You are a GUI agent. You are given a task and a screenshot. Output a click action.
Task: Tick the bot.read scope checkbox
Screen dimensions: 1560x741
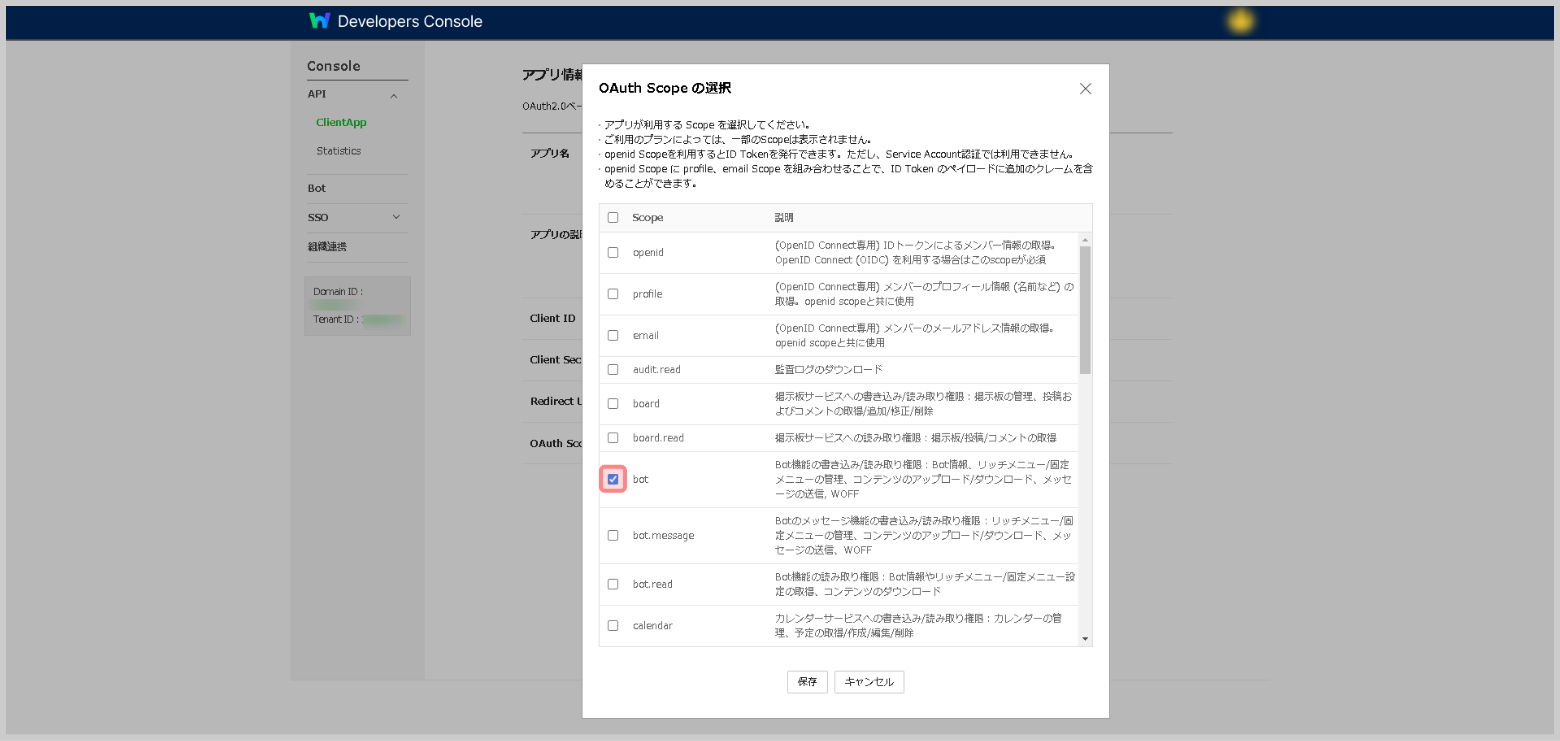coord(613,584)
